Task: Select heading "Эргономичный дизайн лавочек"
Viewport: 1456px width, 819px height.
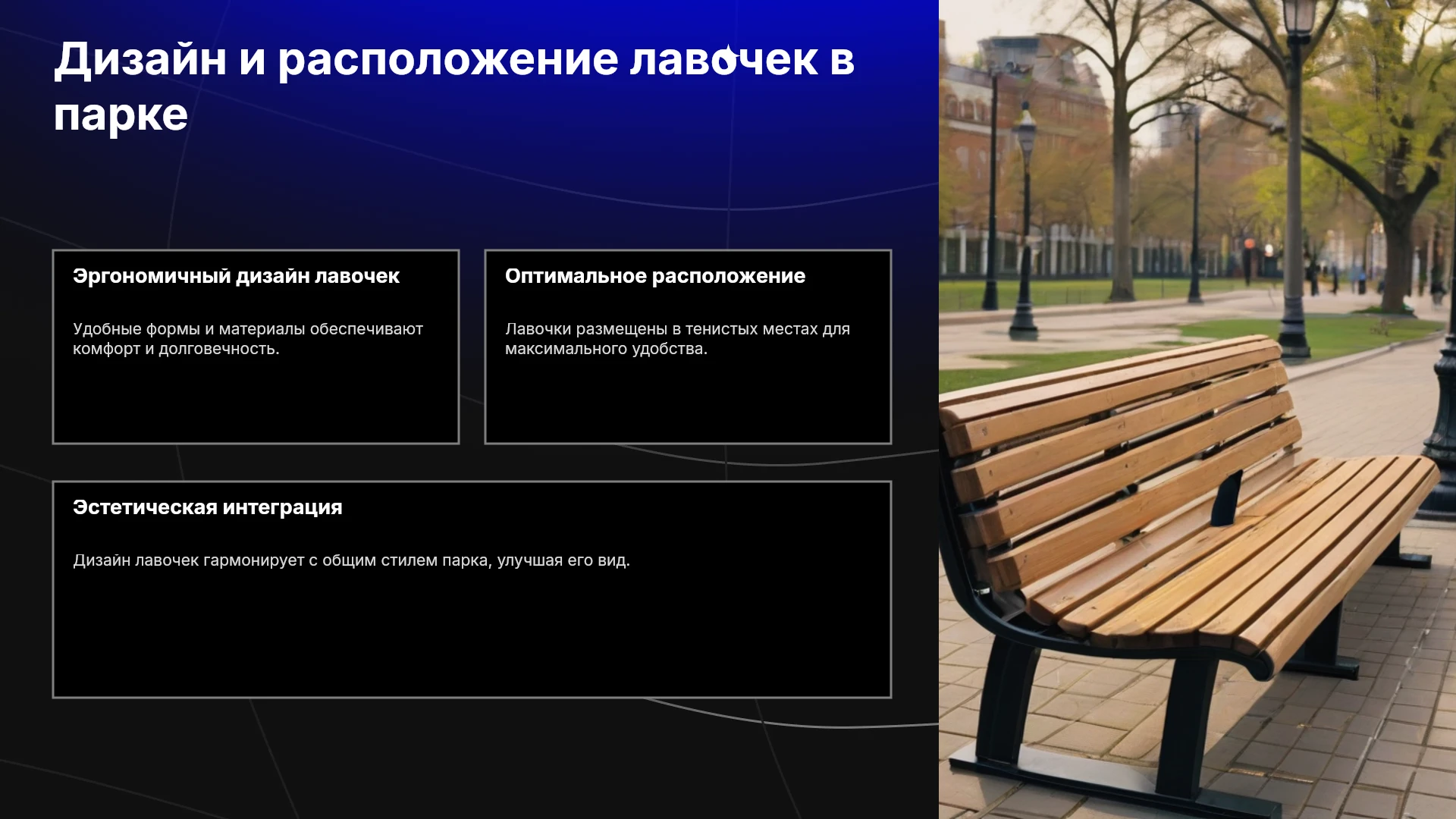Action: point(236,276)
